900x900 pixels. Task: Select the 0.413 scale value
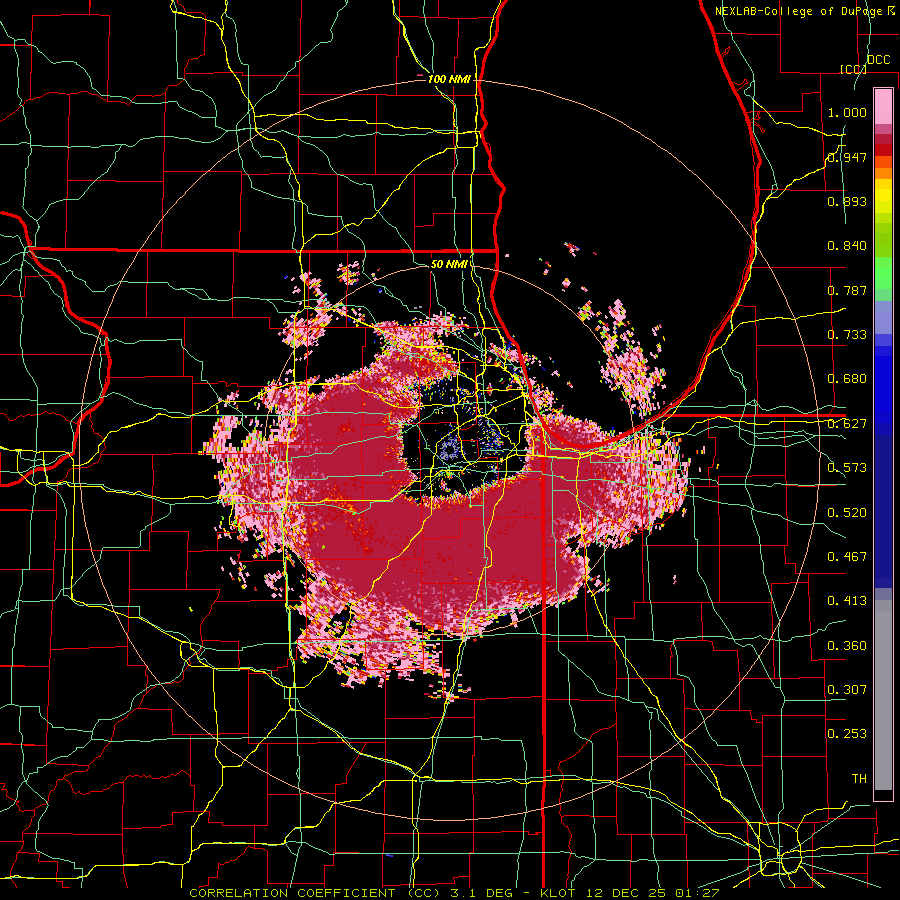coord(847,601)
